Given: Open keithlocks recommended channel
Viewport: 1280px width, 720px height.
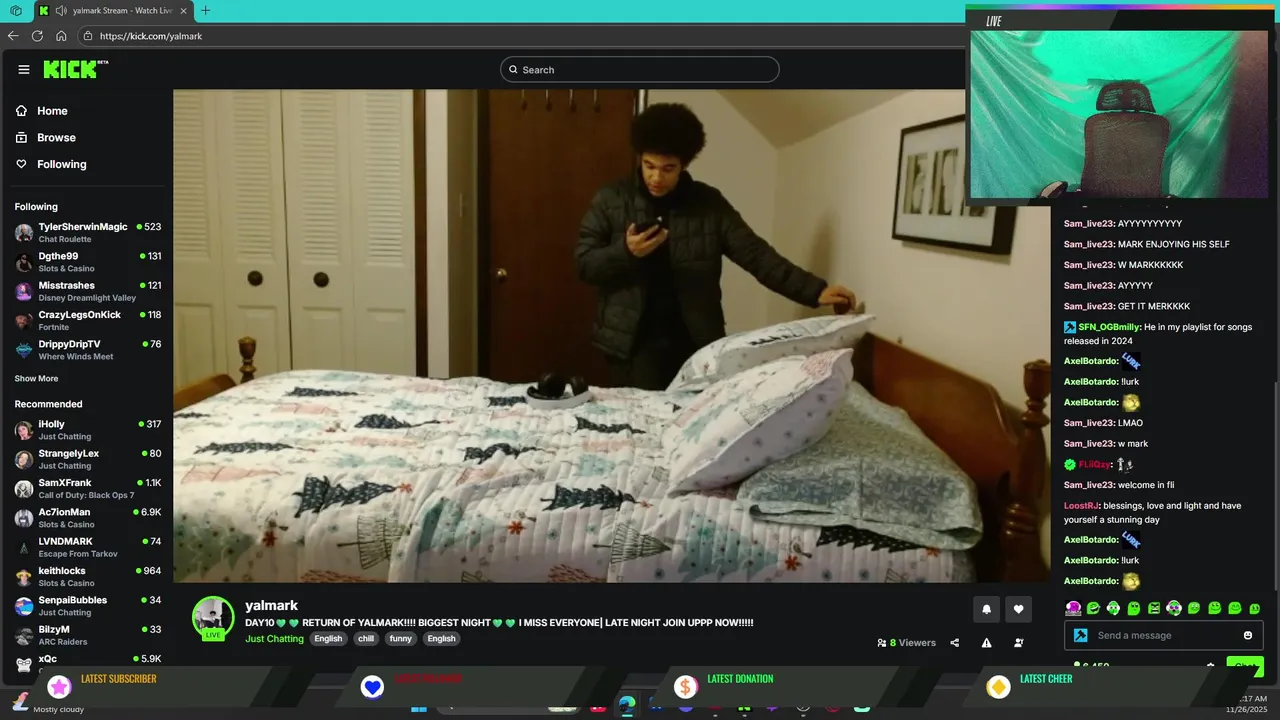Looking at the screenshot, I should pyautogui.click(x=88, y=577).
